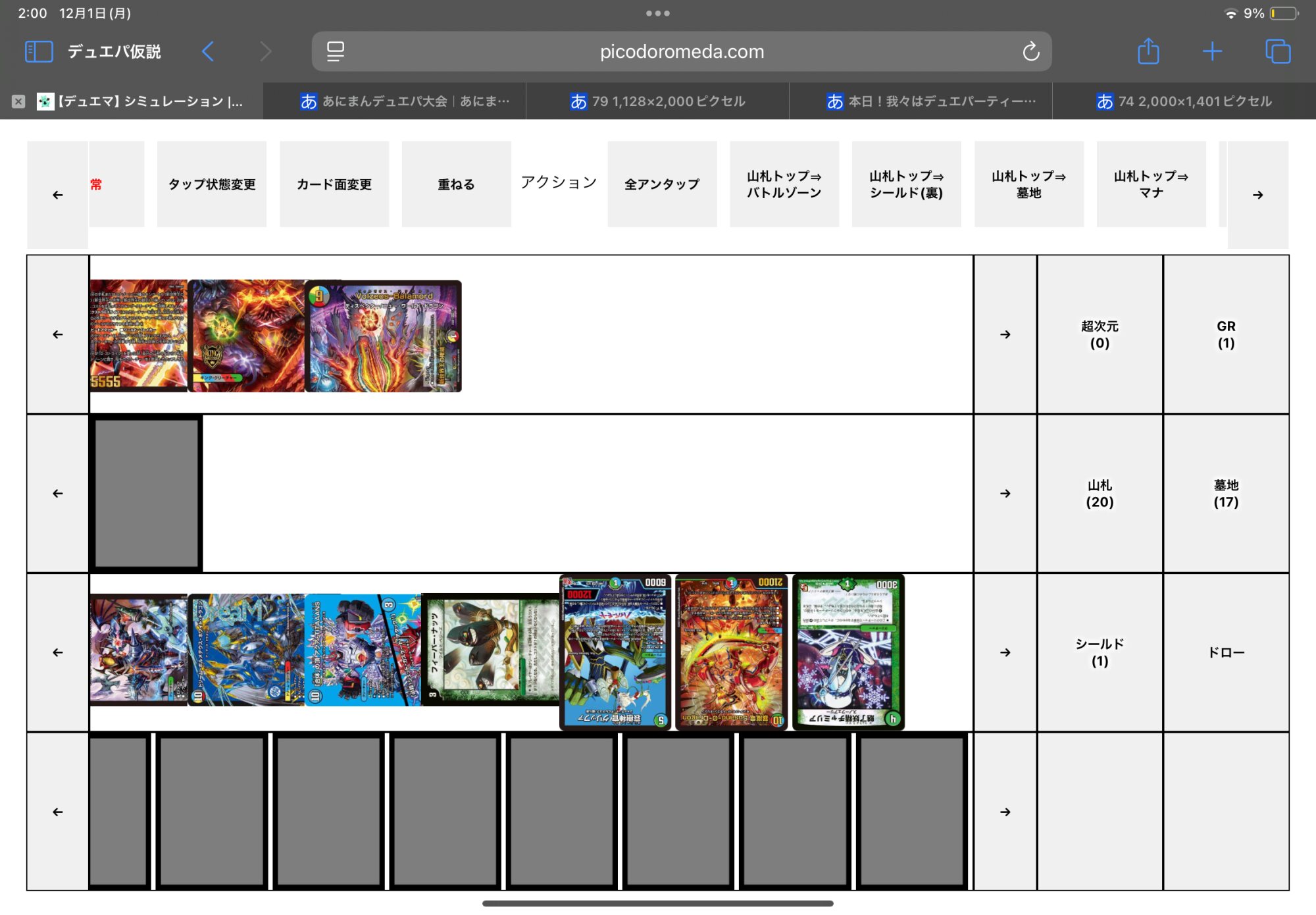Click the 全アンタップ button
Viewport: 1316px width, 915px height.
pyautogui.click(x=662, y=184)
